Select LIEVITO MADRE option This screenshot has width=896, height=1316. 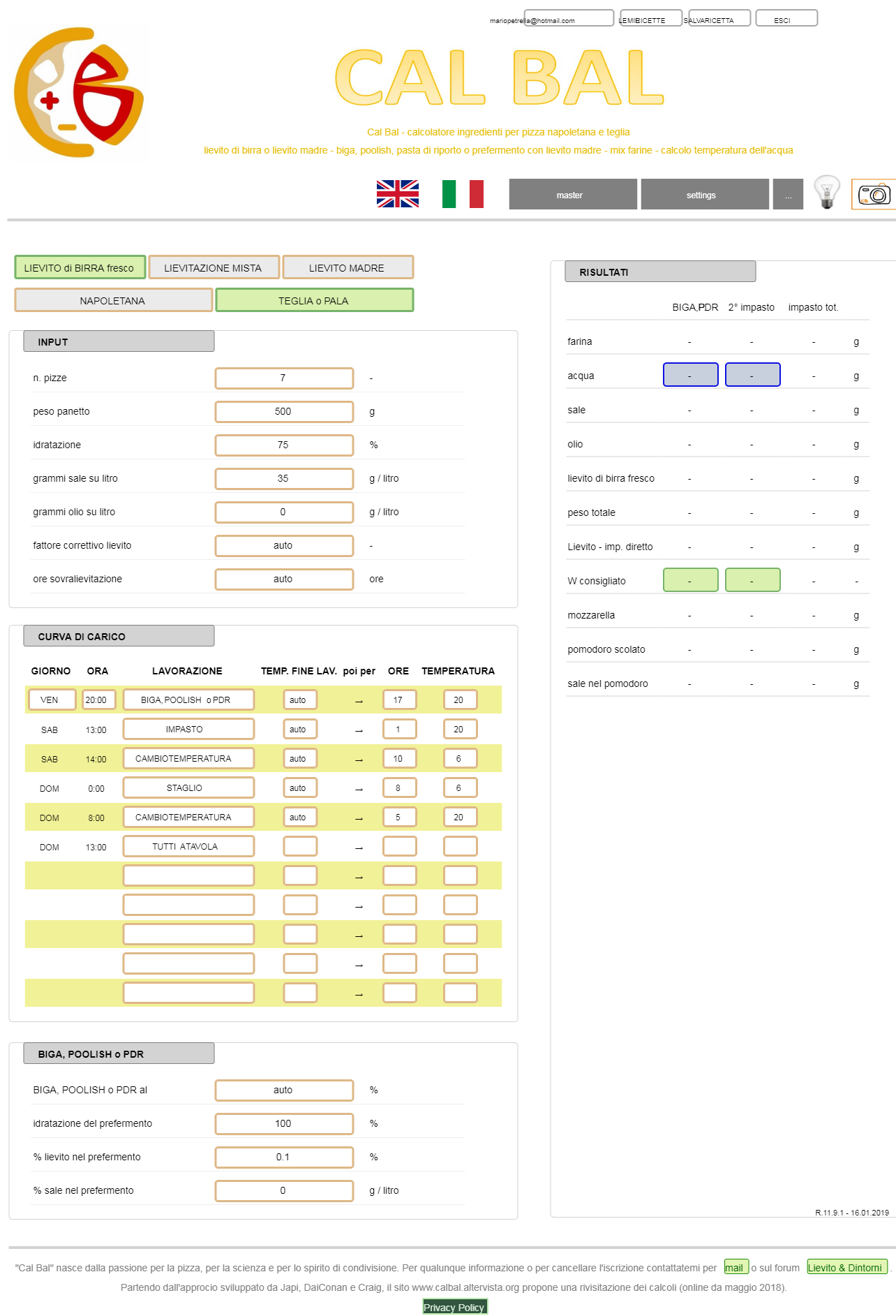pyautogui.click(x=348, y=267)
